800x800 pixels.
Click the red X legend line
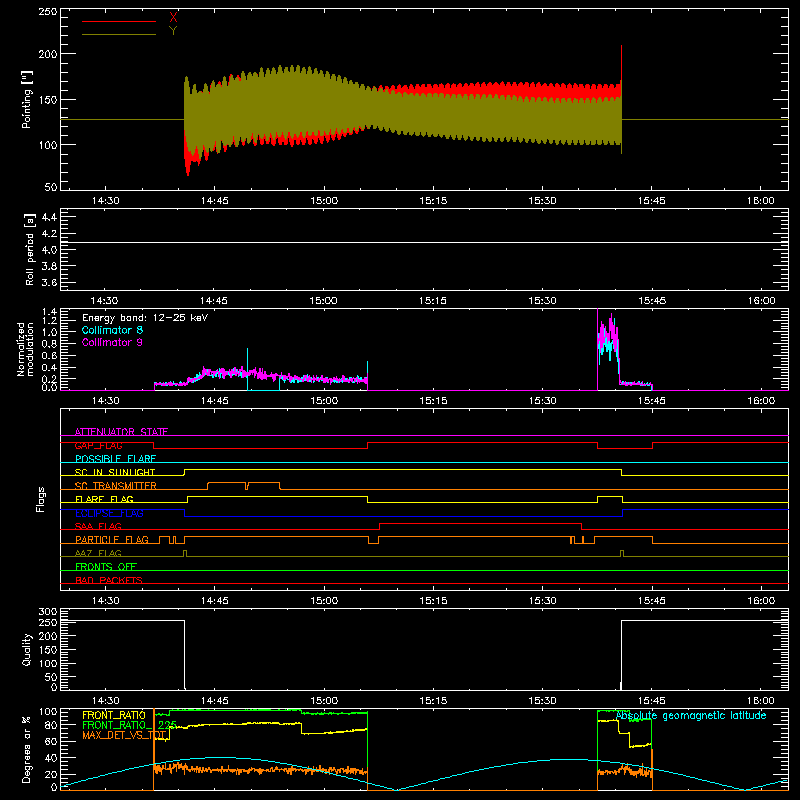[x=119, y=21]
